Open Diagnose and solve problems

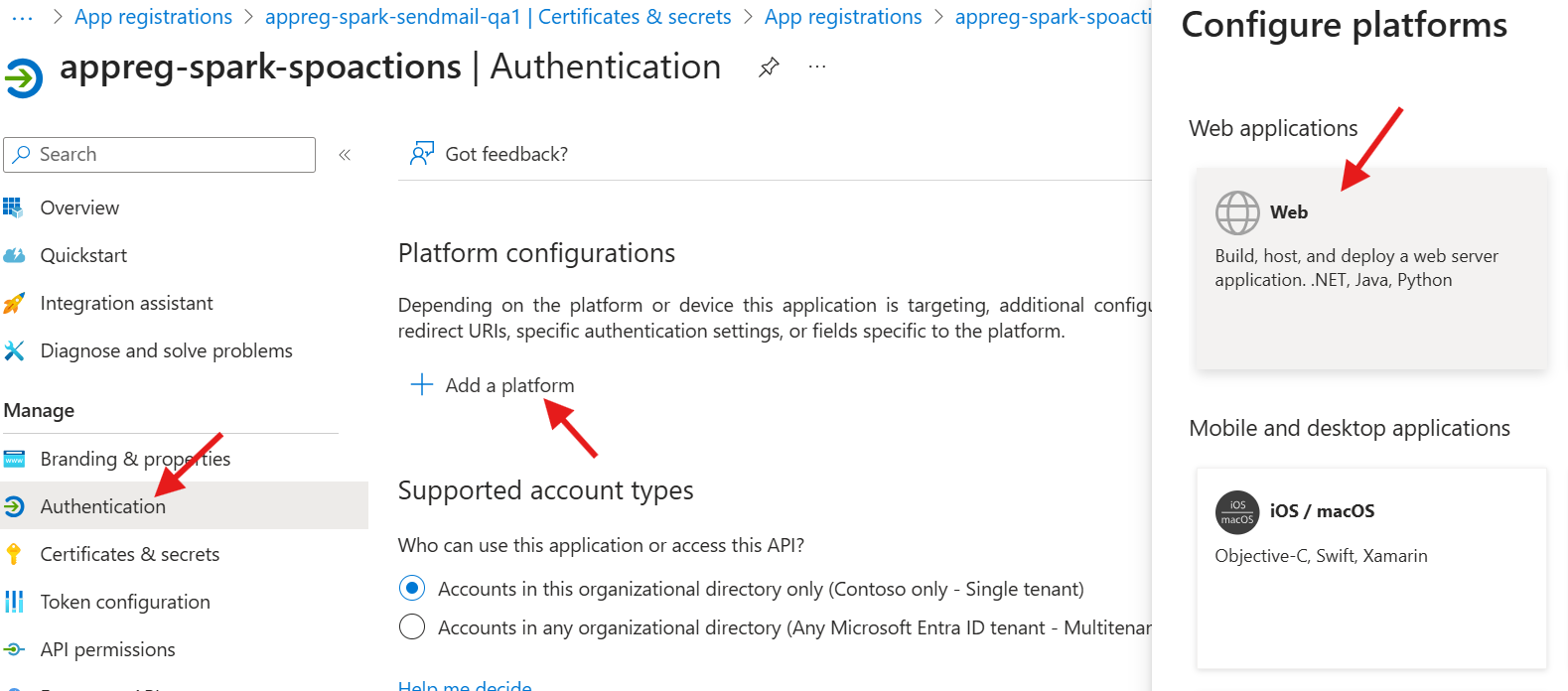click(x=166, y=350)
